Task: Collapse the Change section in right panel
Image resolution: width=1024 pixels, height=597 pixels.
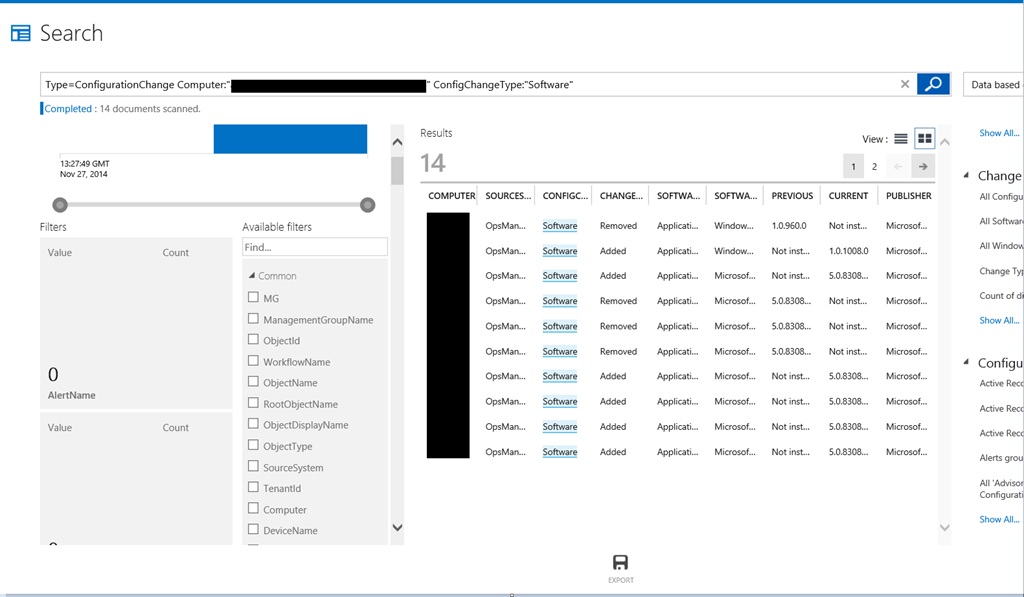Action: [967, 176]
